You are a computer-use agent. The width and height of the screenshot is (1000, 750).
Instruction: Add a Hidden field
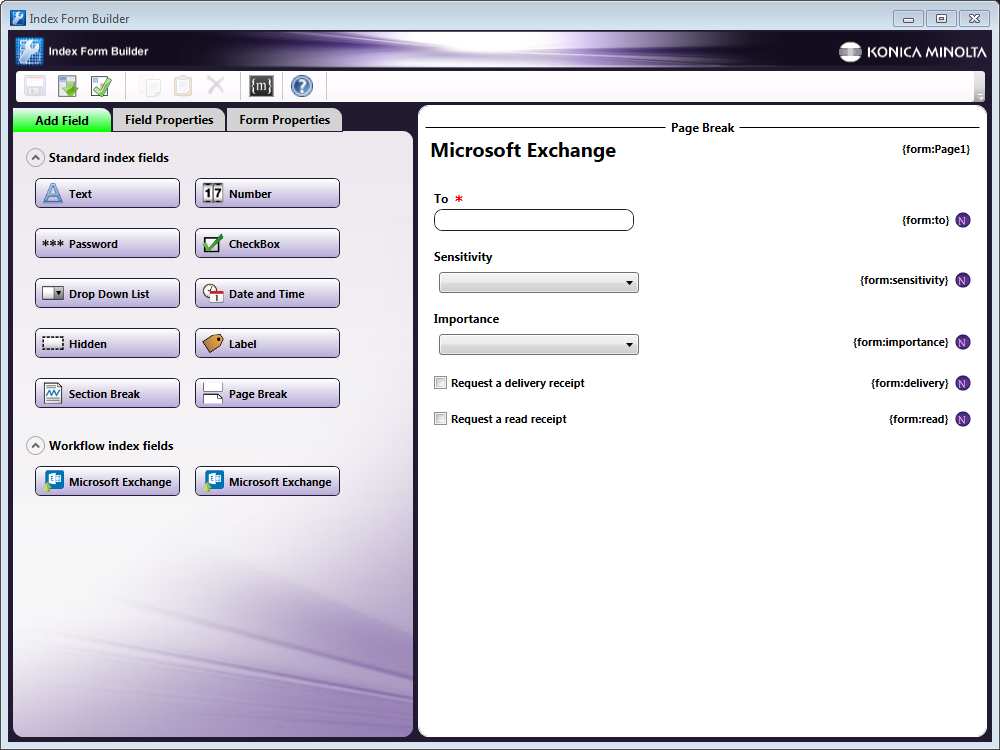coord(107,343)
